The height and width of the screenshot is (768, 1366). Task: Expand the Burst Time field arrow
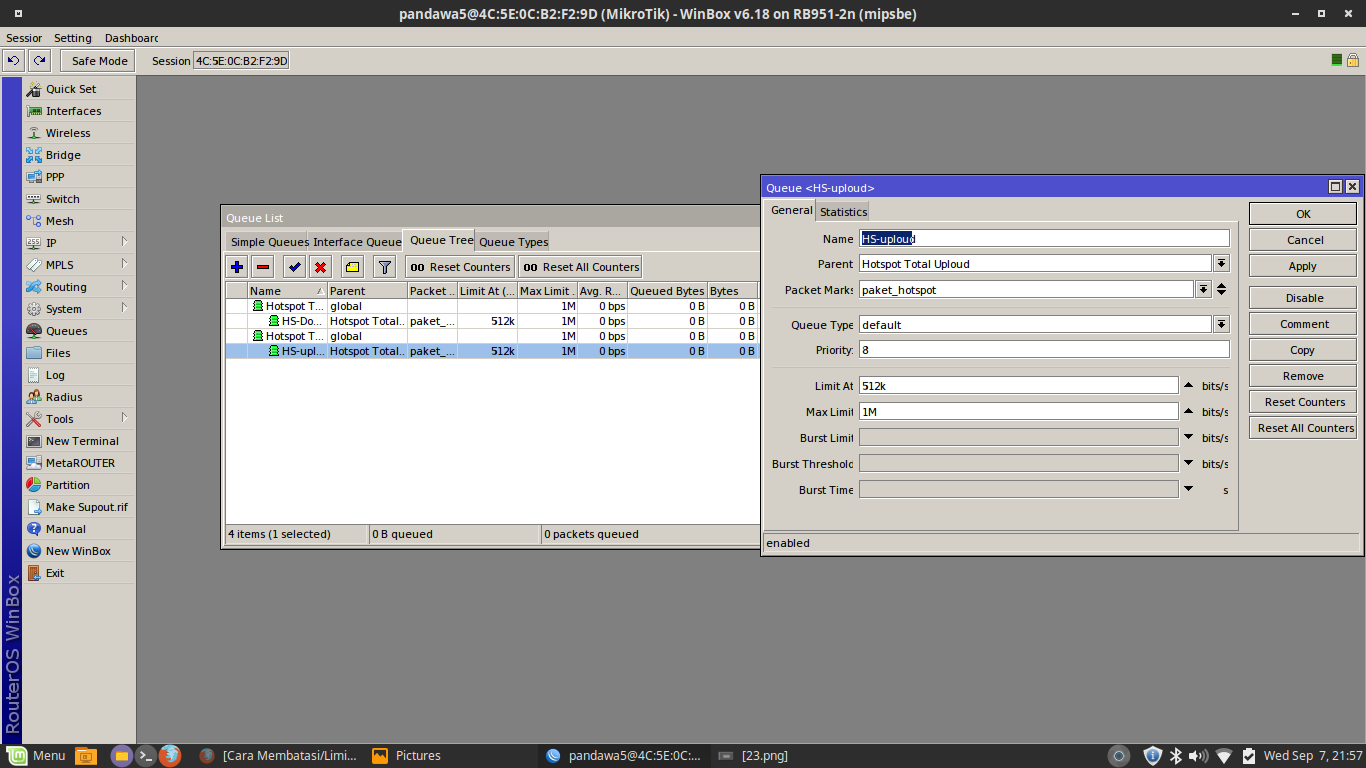[x=1188, y=490]
